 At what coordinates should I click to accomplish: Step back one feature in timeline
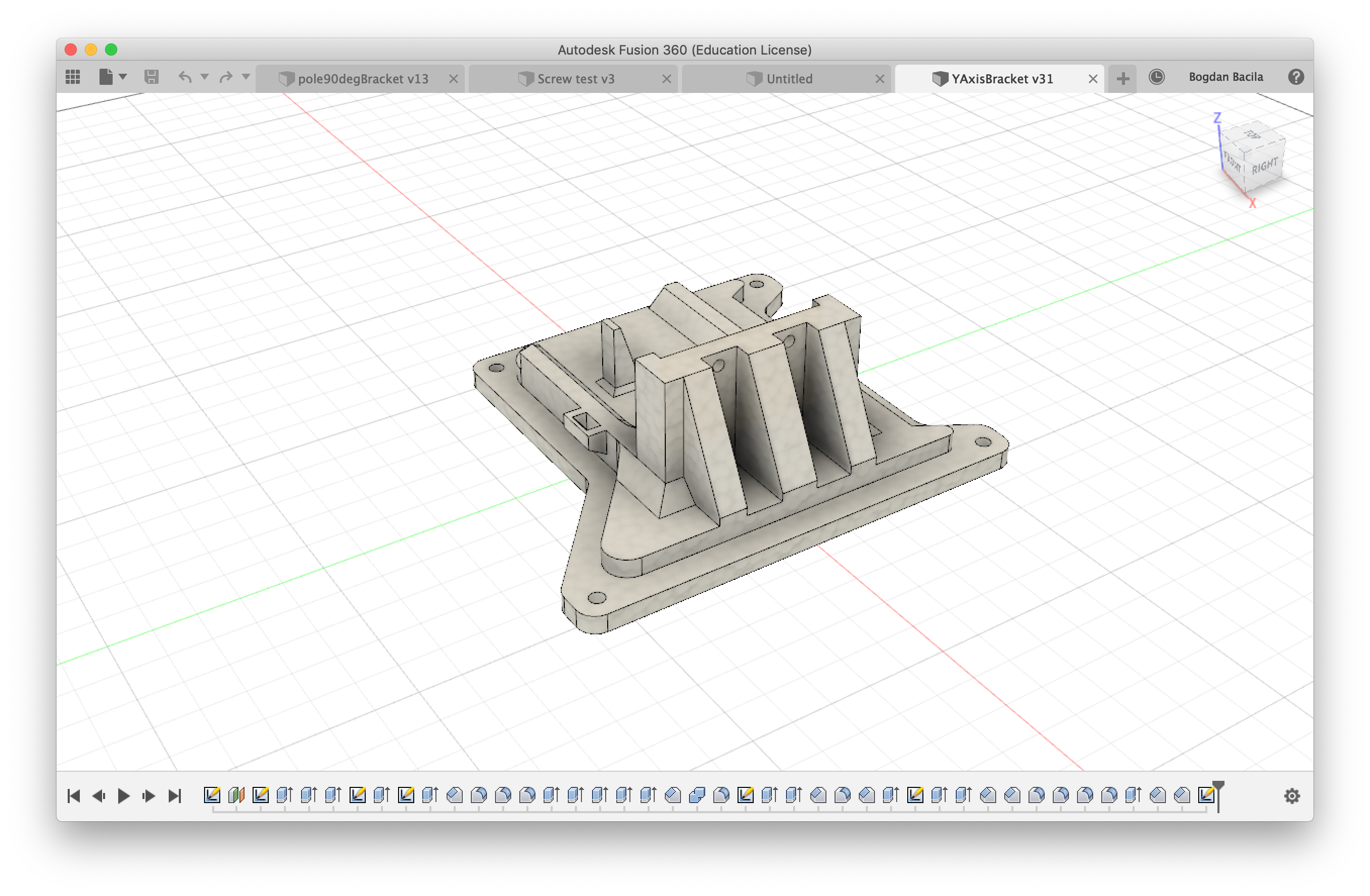tap(99, 796)
